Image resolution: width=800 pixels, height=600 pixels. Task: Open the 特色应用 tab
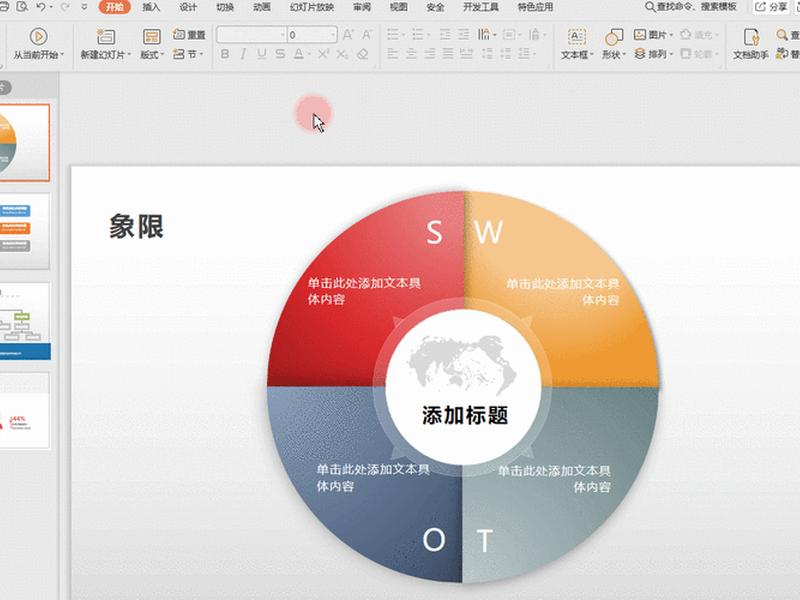click(535, 7)
